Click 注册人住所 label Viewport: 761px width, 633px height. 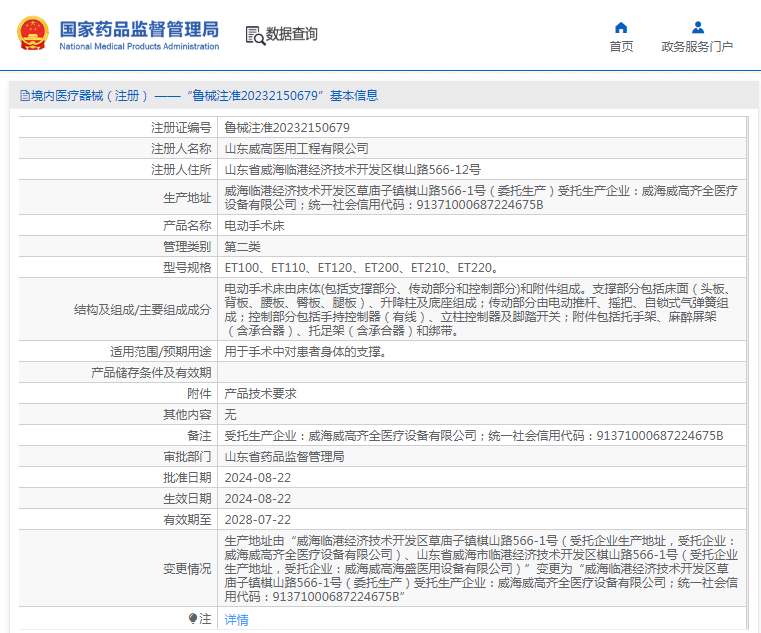point(181,169)
